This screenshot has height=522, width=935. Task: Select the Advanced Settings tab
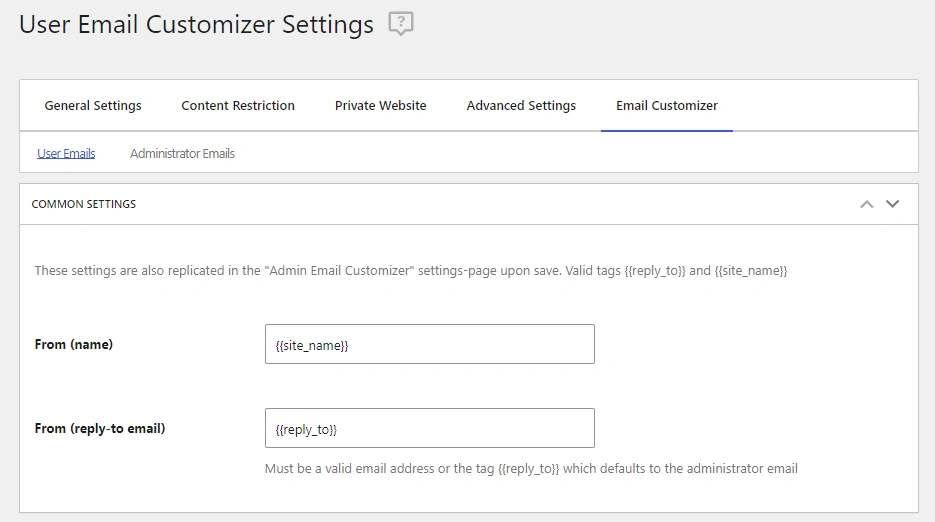[521, 106]
